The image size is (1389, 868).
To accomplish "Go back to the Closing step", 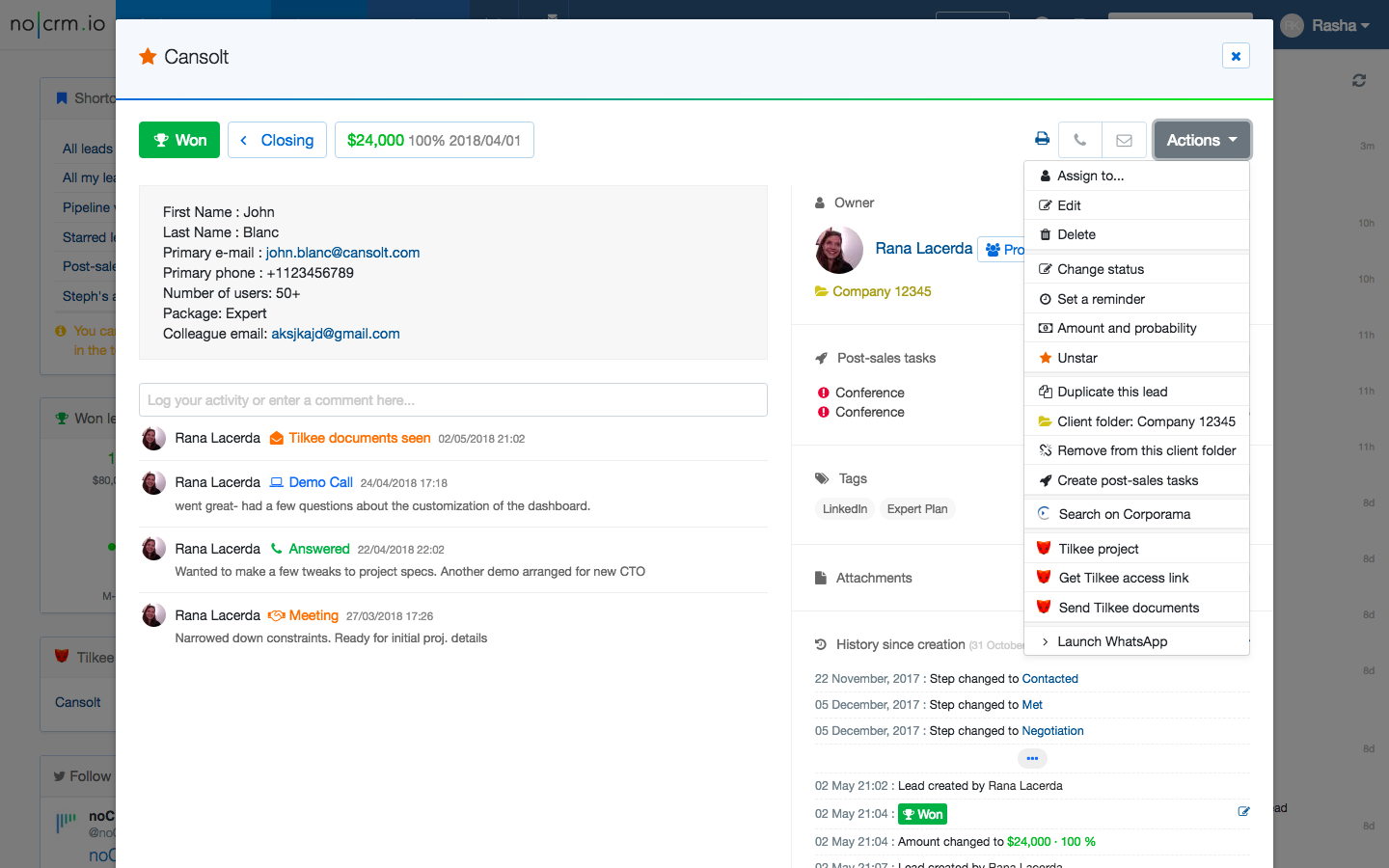I will pos(277,140).
